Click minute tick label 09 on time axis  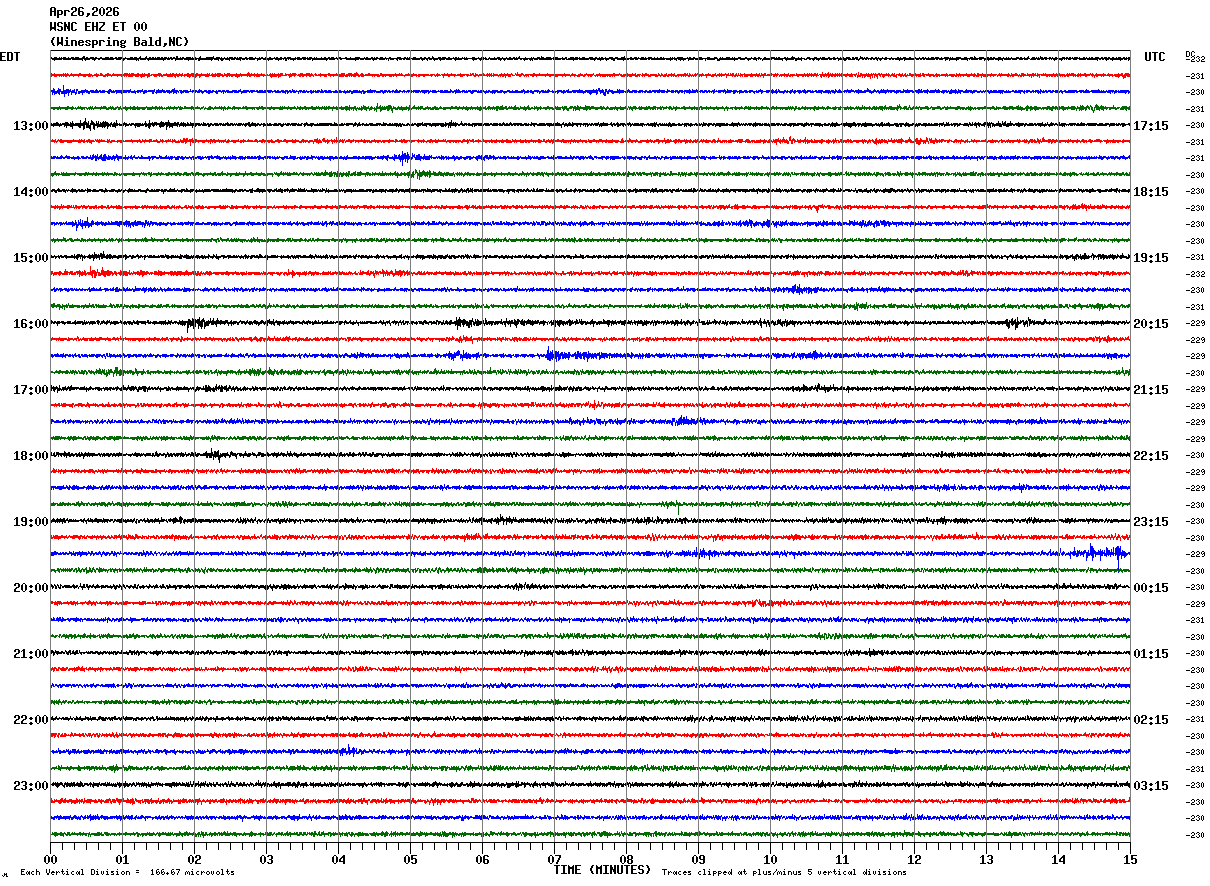pos(698,859)
